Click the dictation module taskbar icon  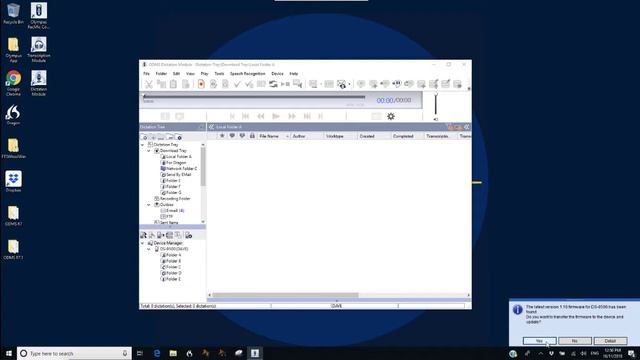point(255,353)
